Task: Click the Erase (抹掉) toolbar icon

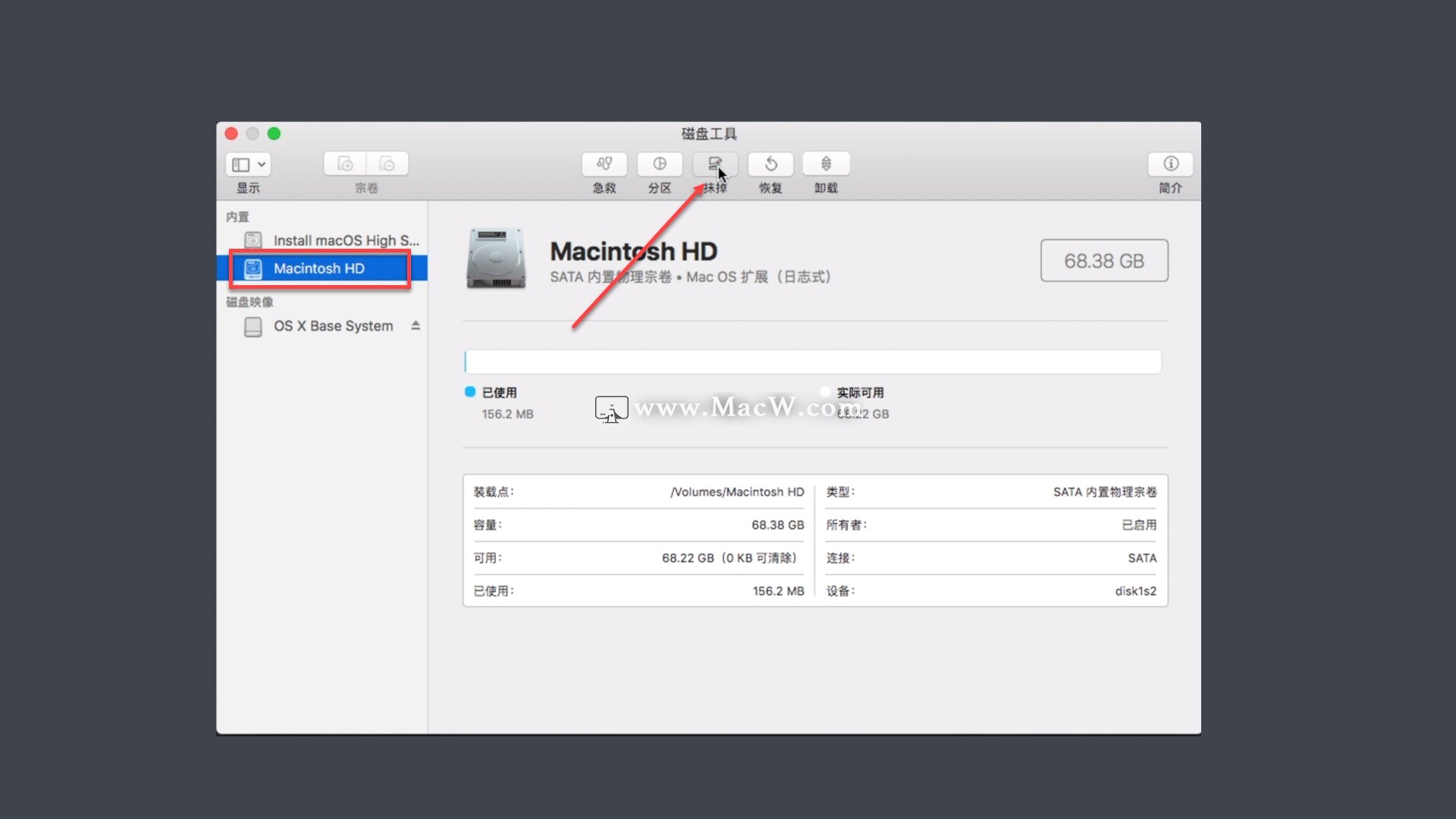Action: click(x=714, y=164)
